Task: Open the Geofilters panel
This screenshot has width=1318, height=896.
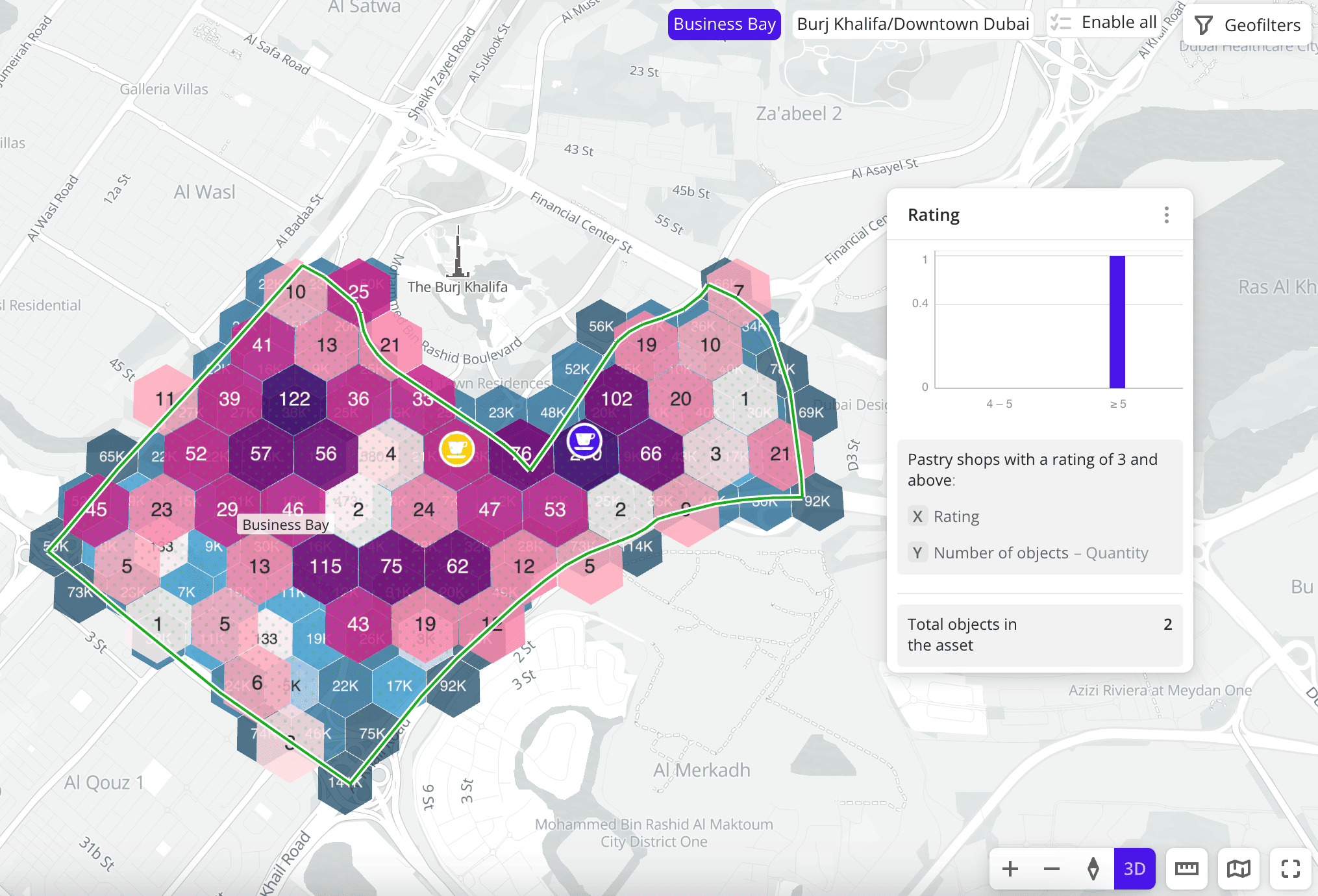Action: click(1248, 25)
